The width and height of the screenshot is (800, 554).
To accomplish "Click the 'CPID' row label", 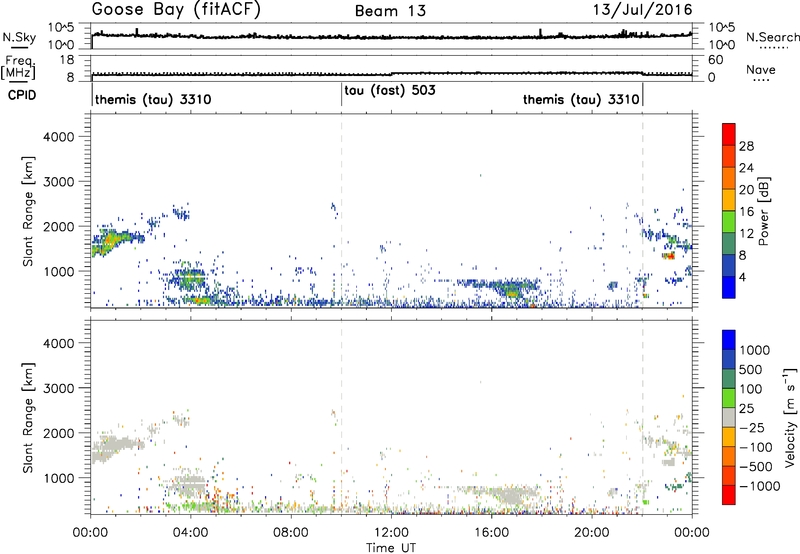I will point(22,95).
